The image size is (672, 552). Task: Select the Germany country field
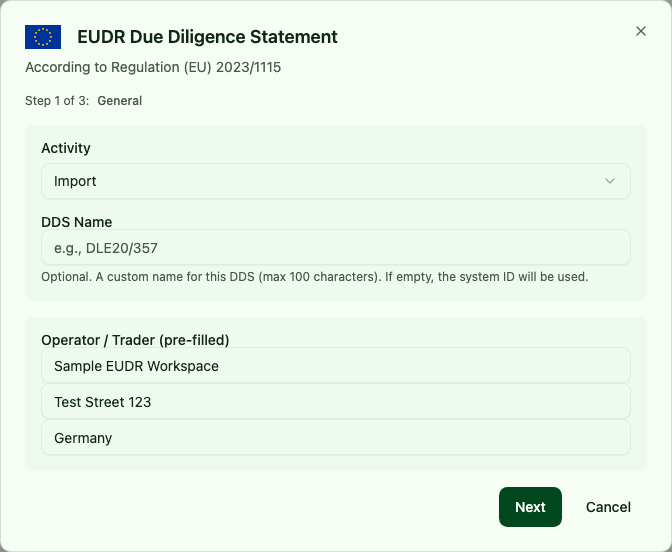[x=336, y=438]
